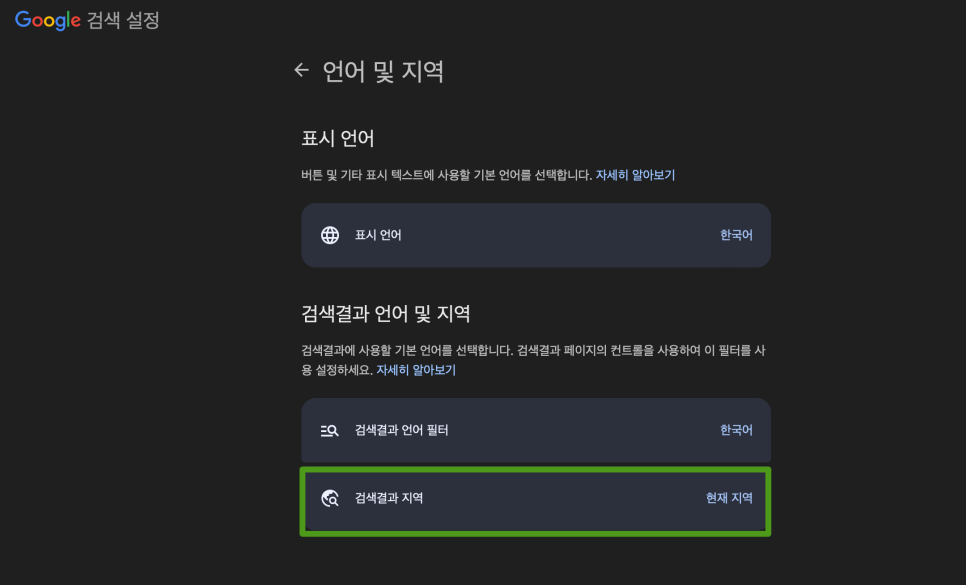
Task: Click the 버튼 및 기타 표시 텍스트 description
Action: [447, 176]
